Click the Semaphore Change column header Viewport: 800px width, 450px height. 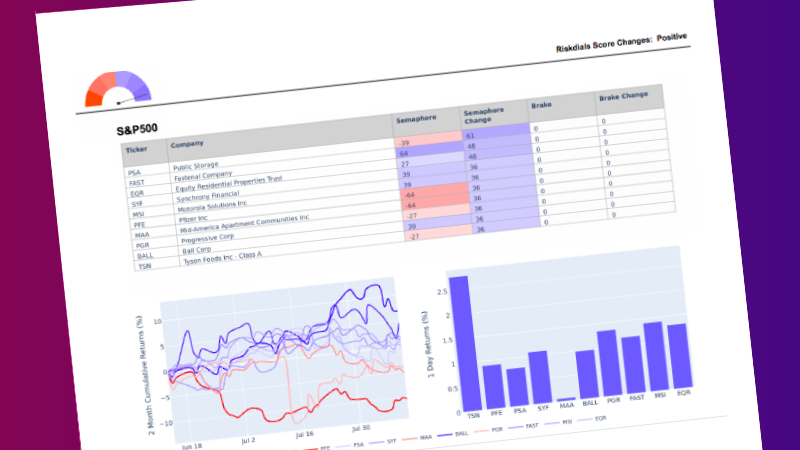tap(483, 115)
